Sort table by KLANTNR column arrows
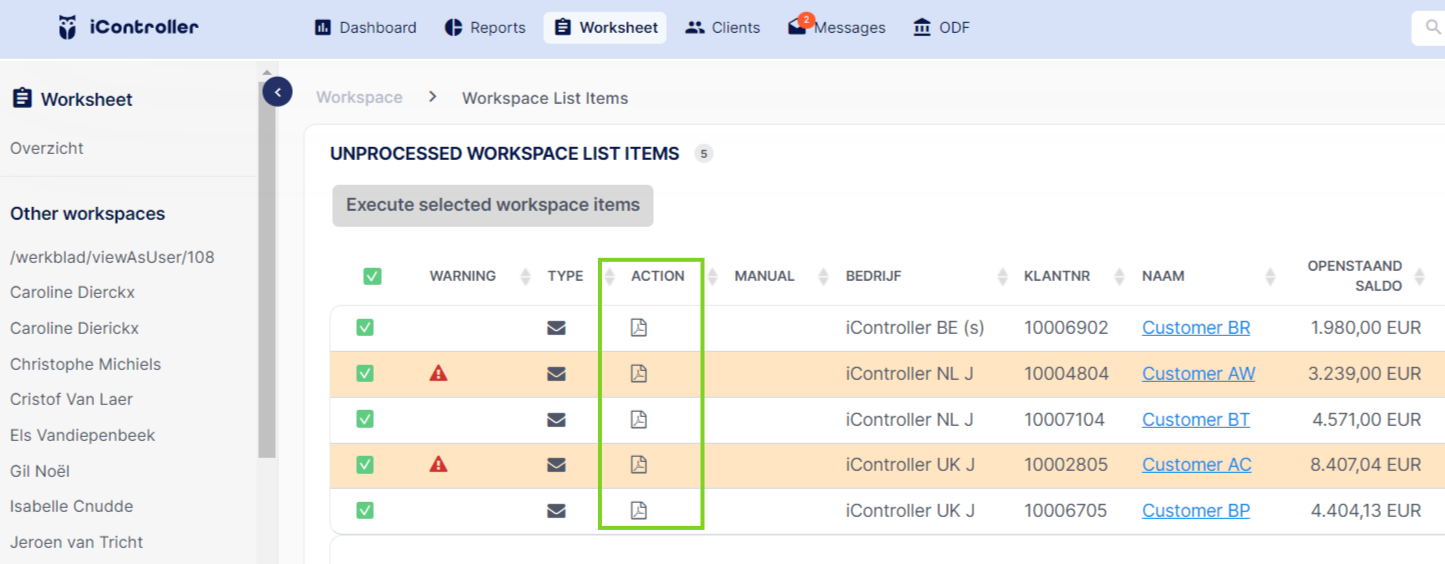This screenshot has width=1445, height=564. (x=1115, y=277)
